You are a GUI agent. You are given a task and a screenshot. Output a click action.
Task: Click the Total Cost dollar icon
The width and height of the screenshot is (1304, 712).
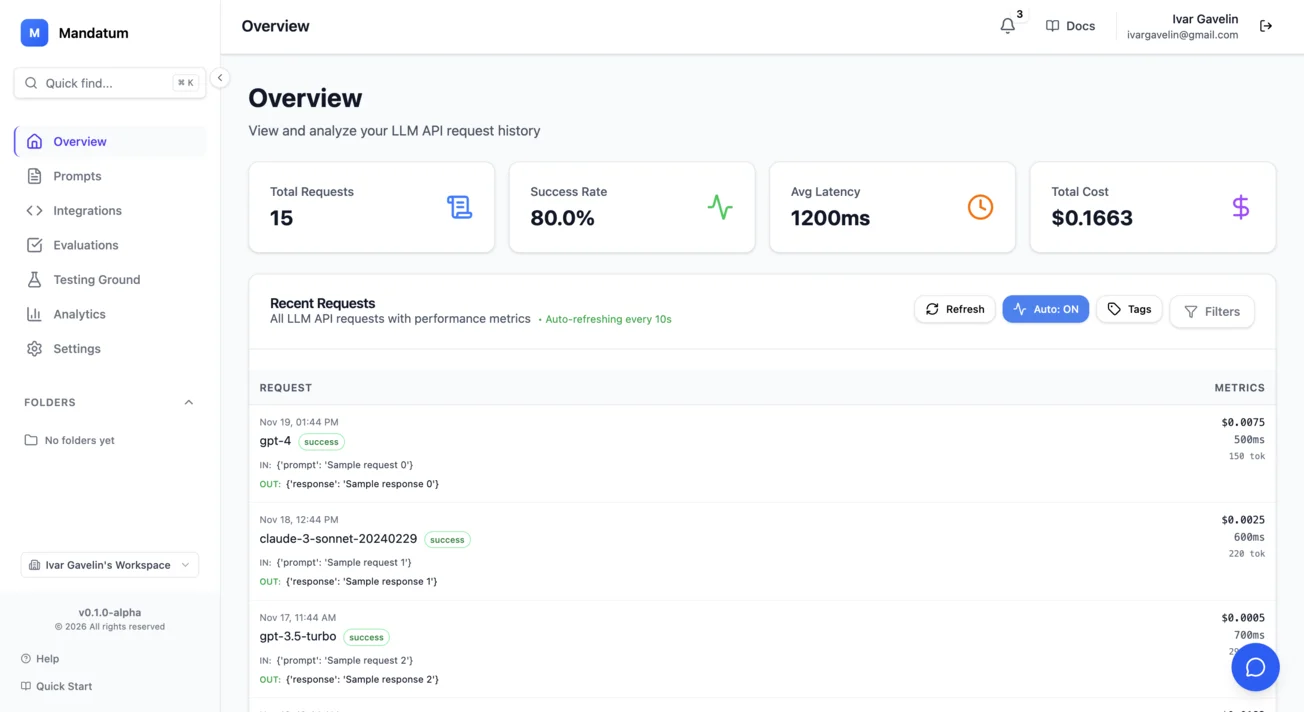(1240, 207)
